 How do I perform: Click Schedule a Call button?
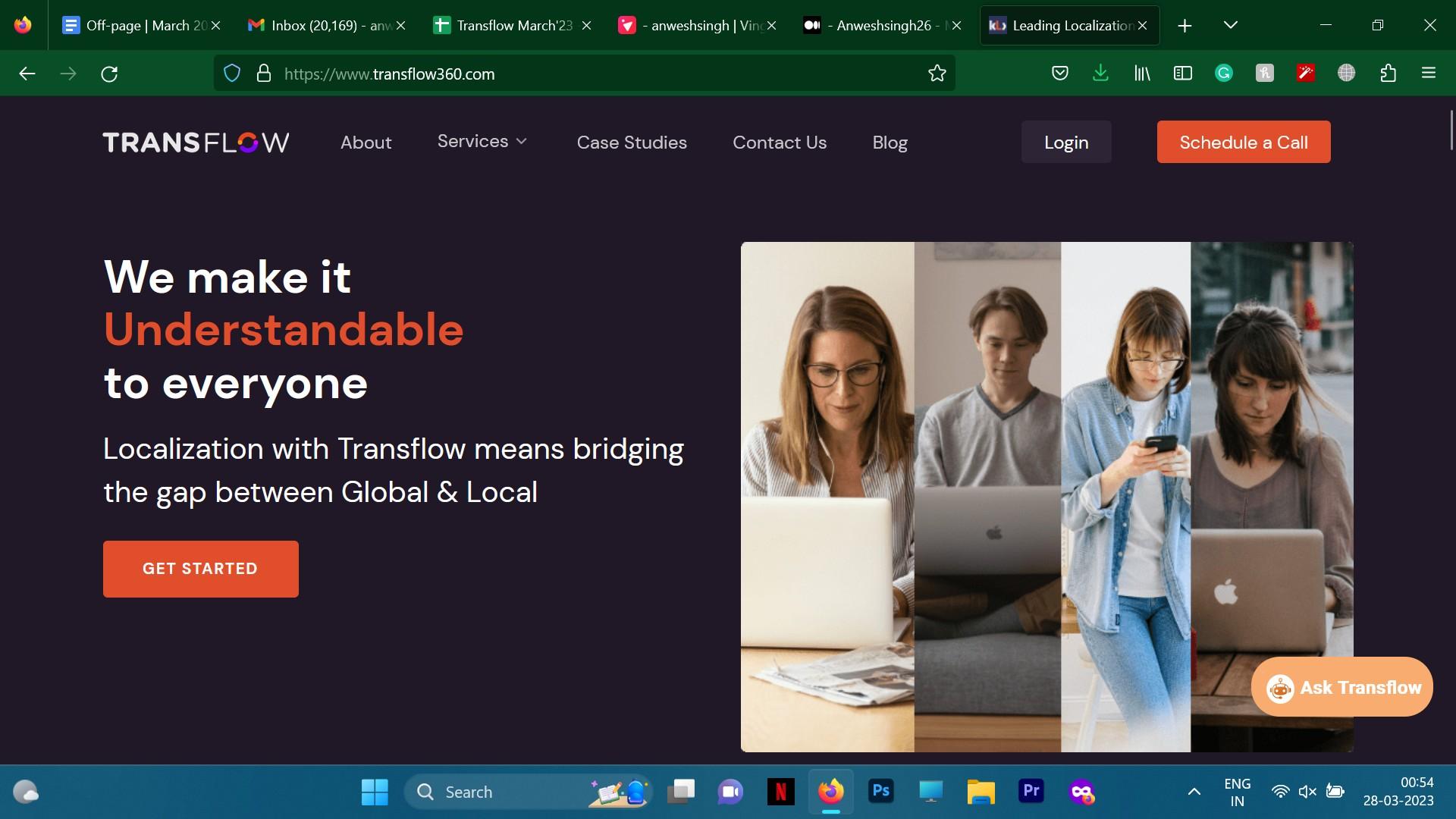coord(1244,142)
